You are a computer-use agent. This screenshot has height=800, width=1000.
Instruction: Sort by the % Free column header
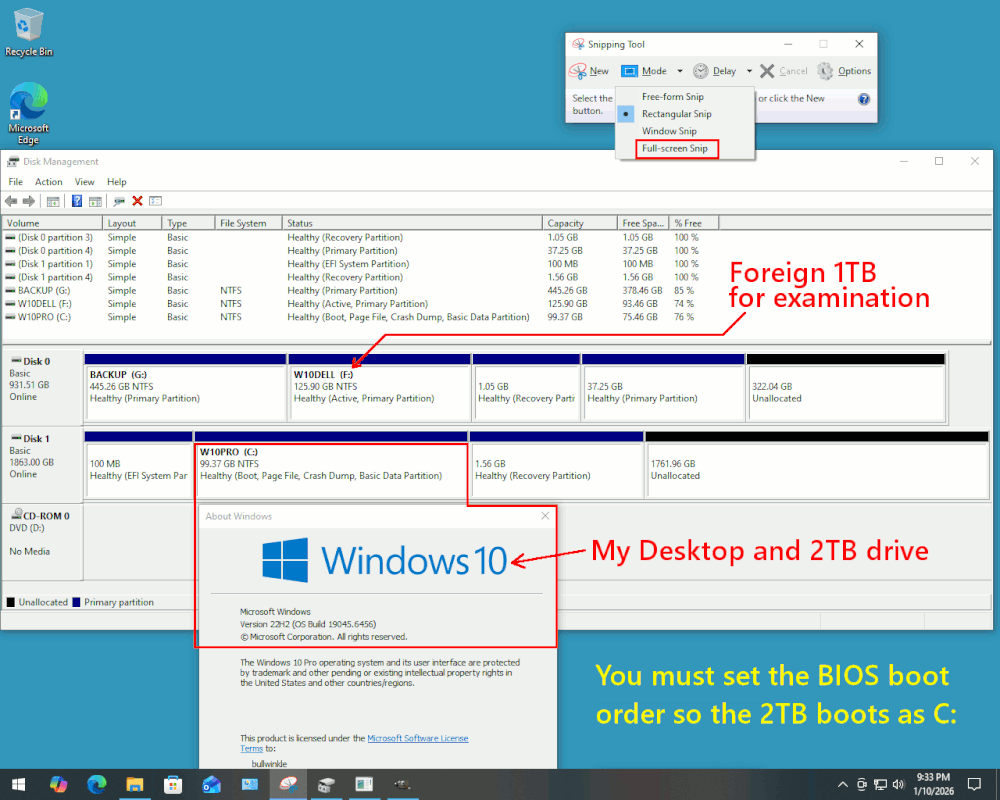pyautogui.click(x=694, y=223)
